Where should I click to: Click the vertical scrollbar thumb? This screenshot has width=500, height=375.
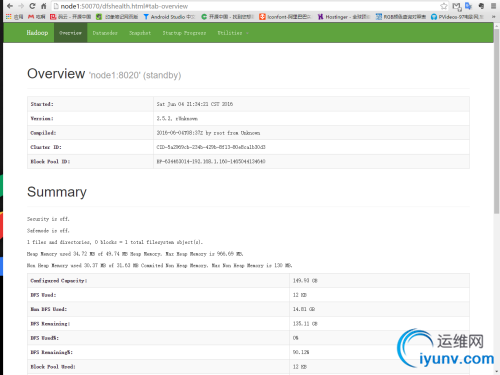pyautogui.click(x=497, y=120)
